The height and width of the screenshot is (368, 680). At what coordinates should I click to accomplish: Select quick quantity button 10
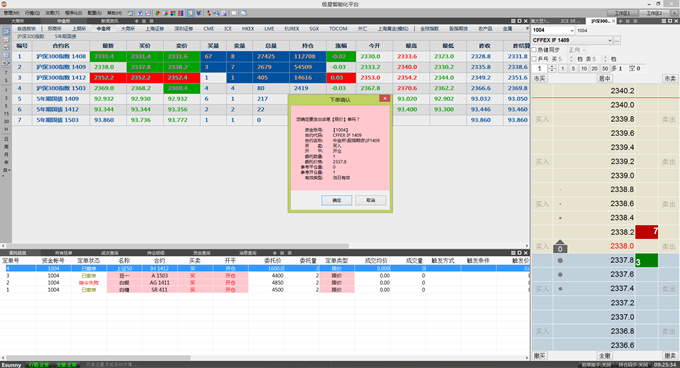point(584,68)
